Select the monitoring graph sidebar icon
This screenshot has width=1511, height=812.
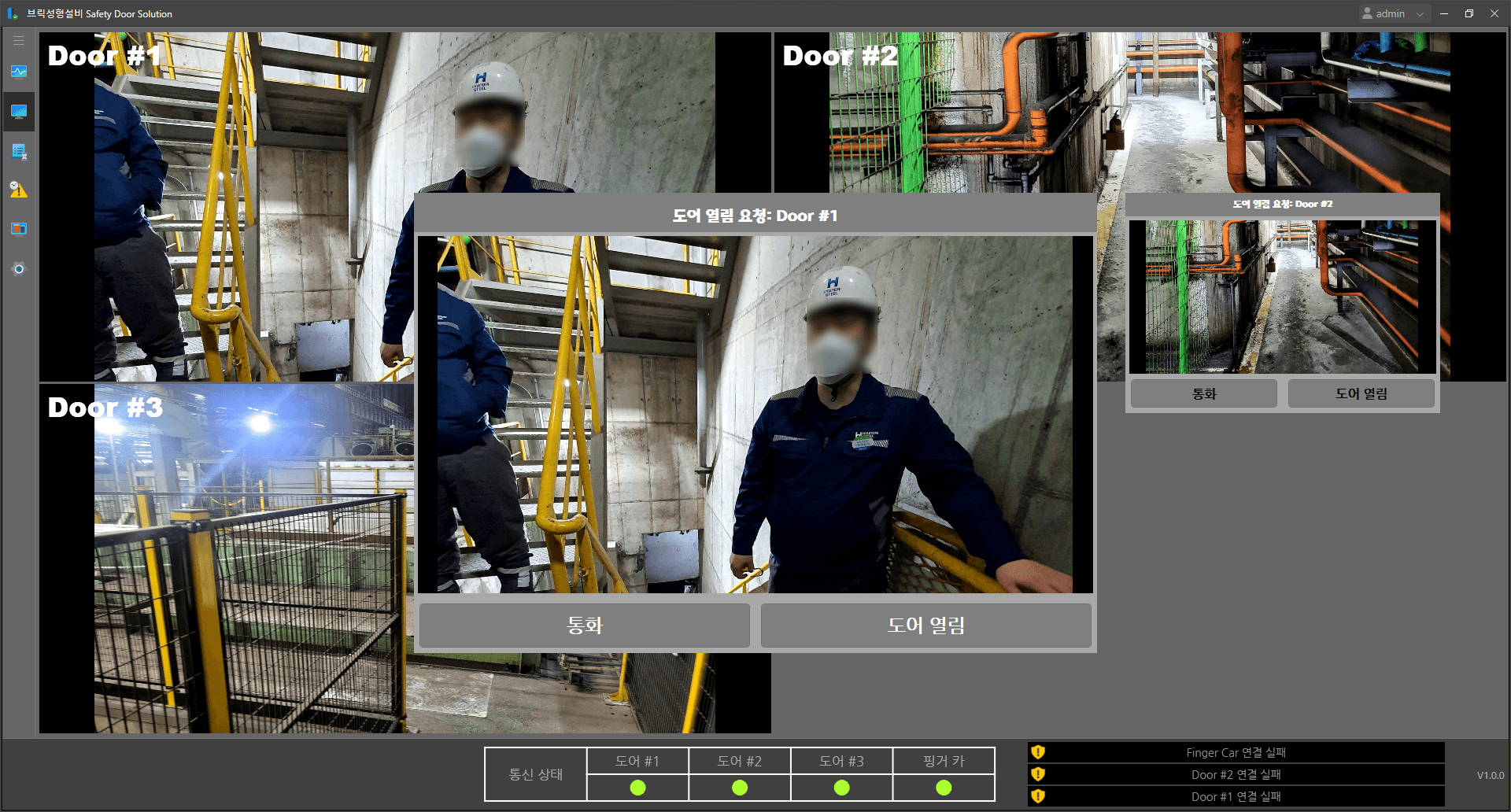click(18, 72)
